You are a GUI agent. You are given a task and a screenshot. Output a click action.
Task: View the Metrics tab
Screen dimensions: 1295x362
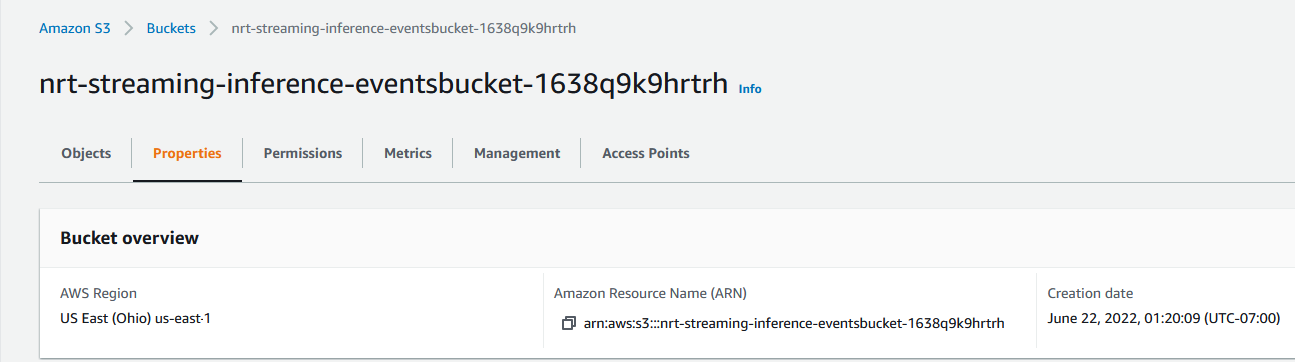coord(408,153)
